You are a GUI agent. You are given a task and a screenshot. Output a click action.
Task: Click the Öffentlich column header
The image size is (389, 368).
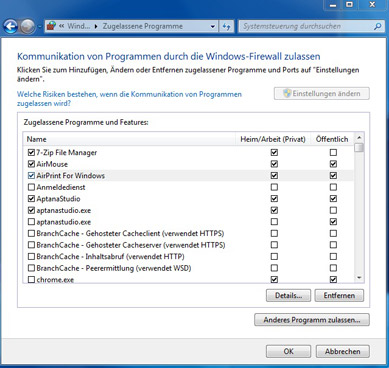click(332, 139)
